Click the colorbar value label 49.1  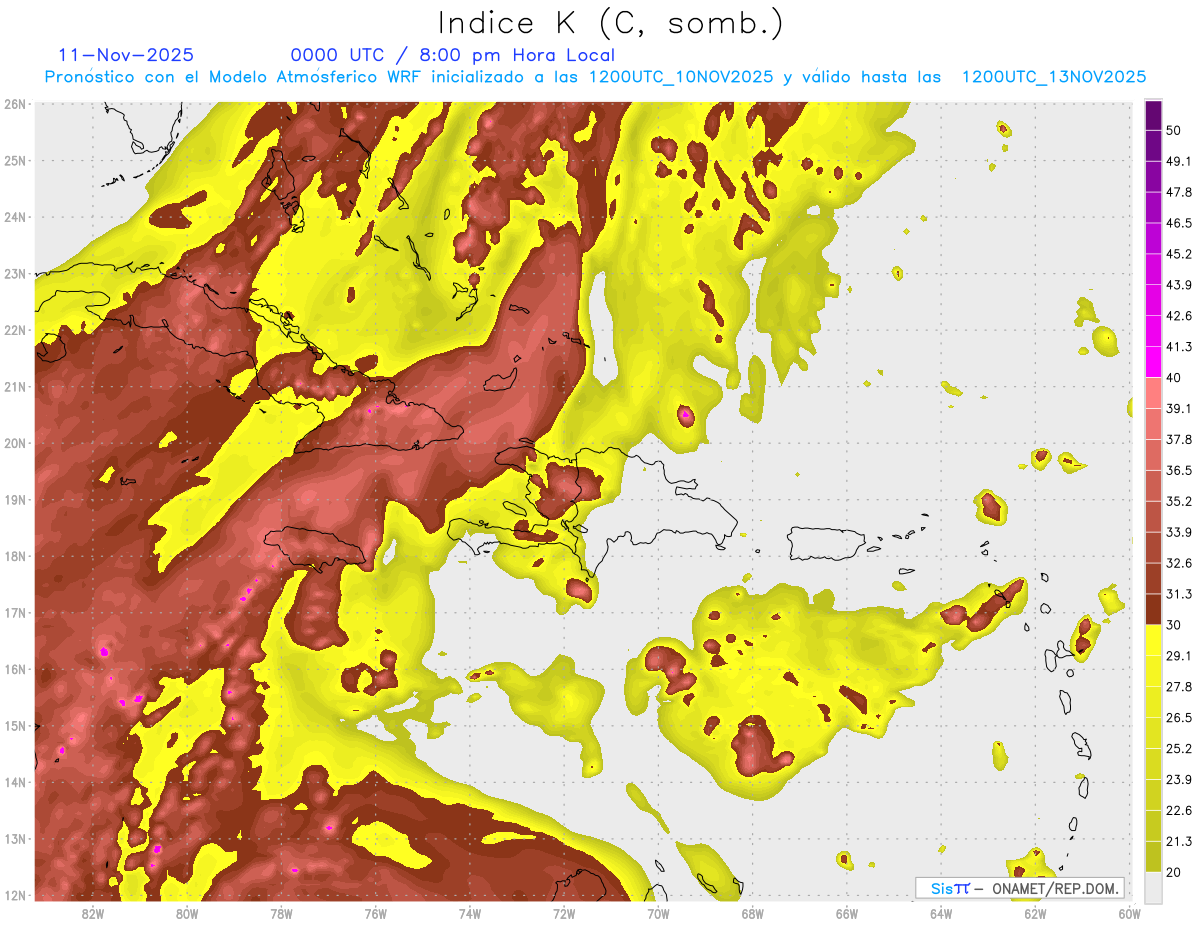click(1179, 161)
